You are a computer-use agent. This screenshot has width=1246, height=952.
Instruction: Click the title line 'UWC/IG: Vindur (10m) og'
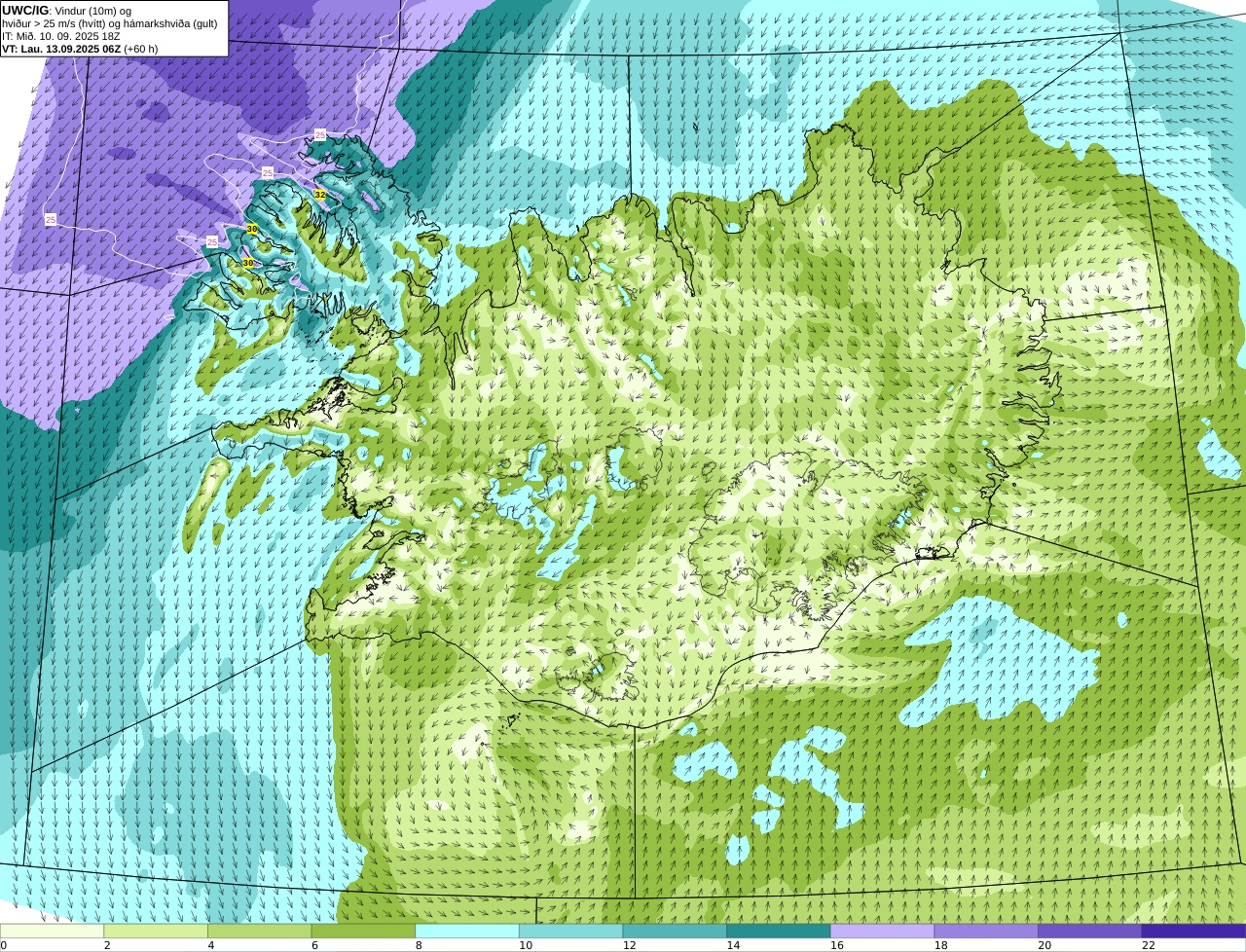[x=67, y=11]
